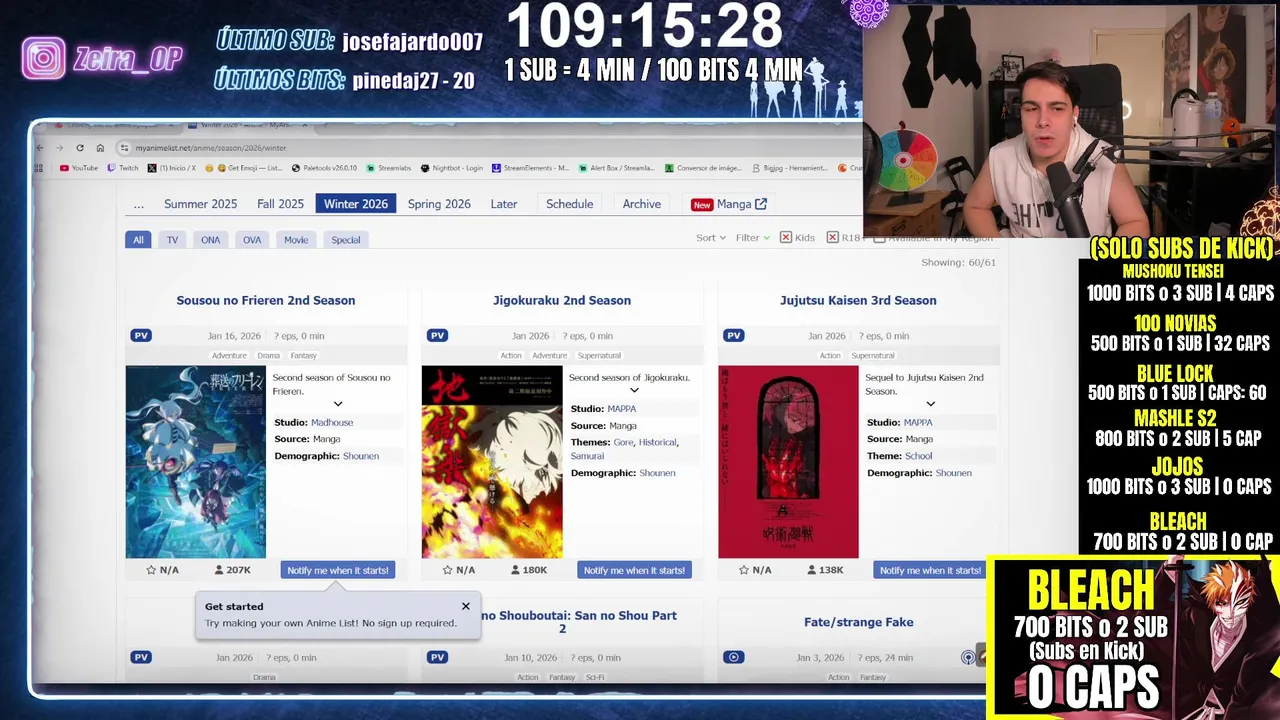Click play badge on Fate/strange Fake card
This screenshot has height=720, width=1280.
click(734, 657)
